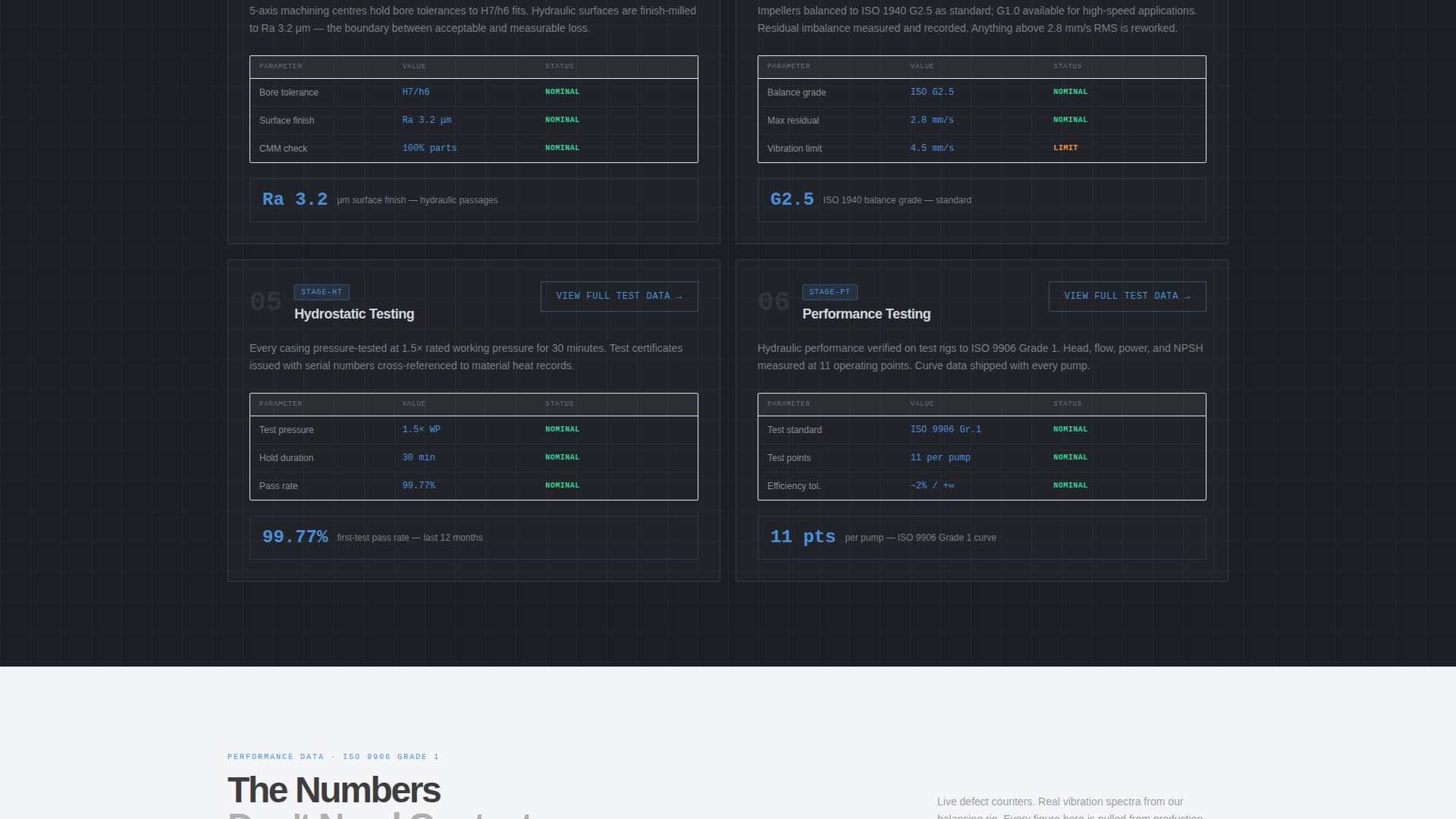Viewport: 1456px width, 819px height.
Task: Click the NOMINAL badge beside Test pressure
Action: (x=562, y=429)
